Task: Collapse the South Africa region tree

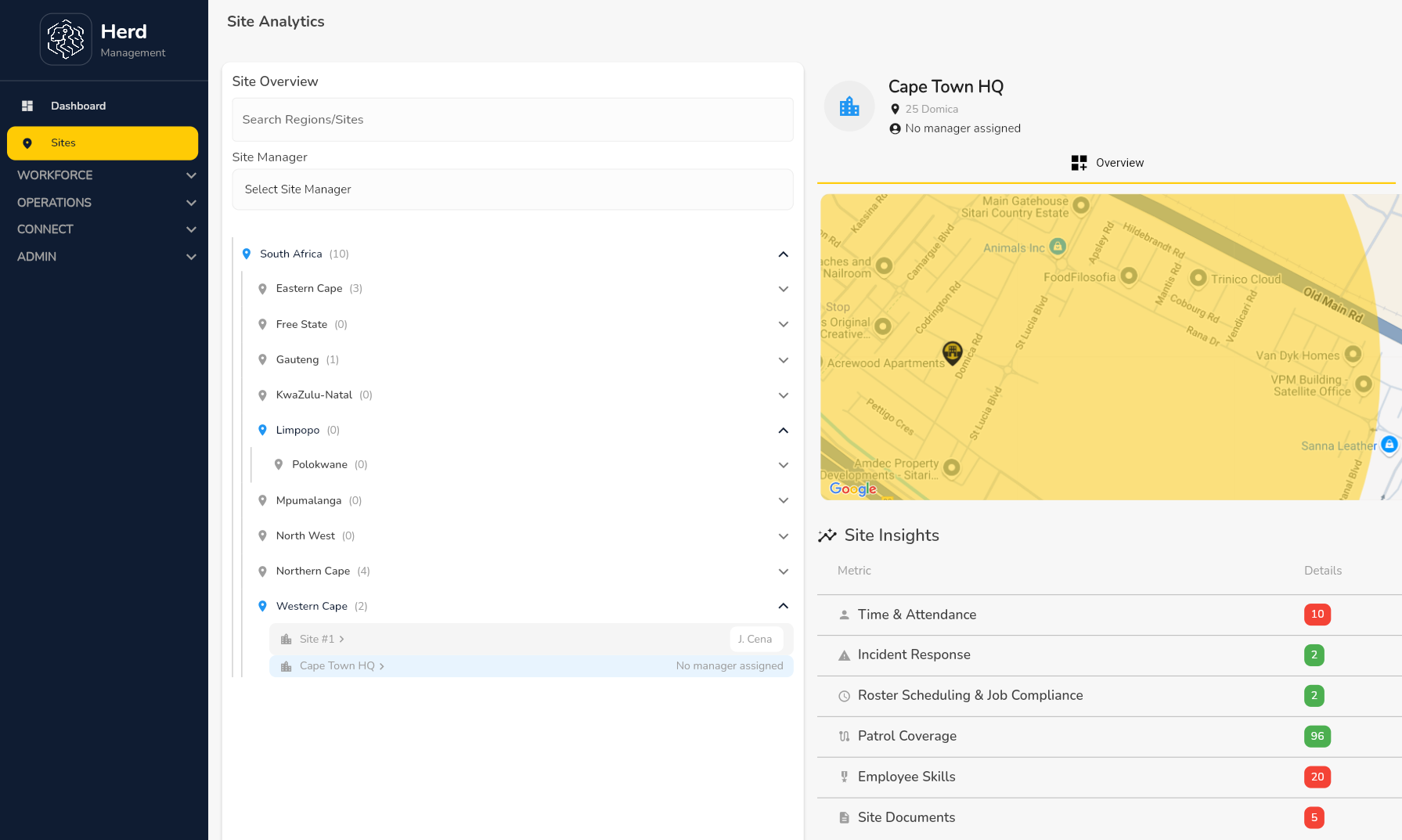Action: click(x=782, y=254)
